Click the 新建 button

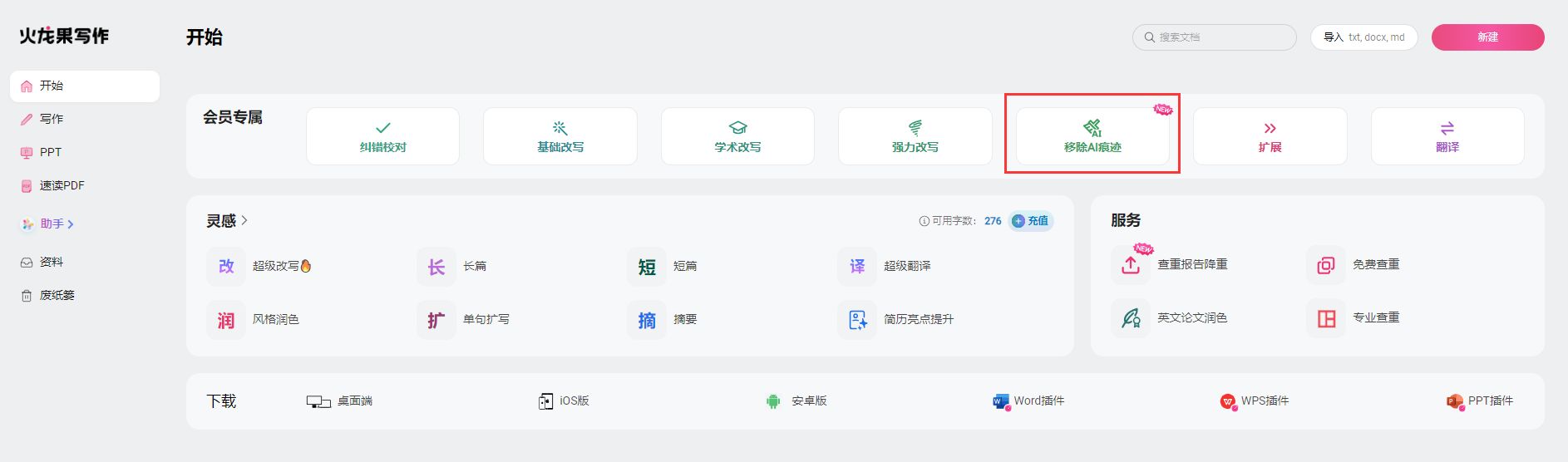pyautogui.click(x=1487, y=37)
